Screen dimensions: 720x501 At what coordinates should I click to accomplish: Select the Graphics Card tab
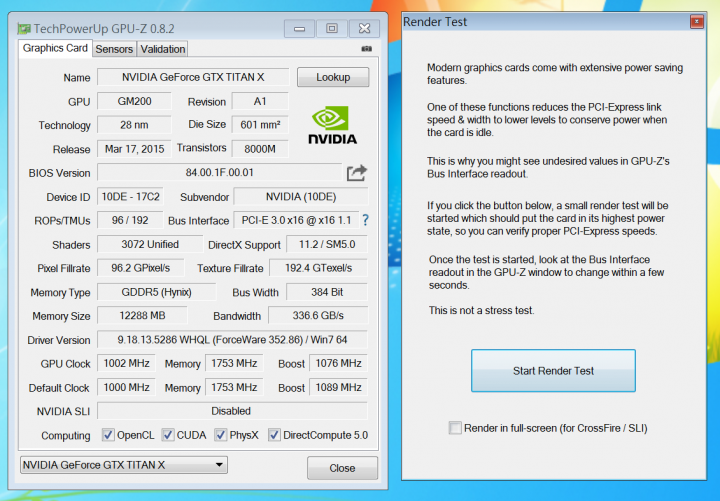(x=55, y=48)
